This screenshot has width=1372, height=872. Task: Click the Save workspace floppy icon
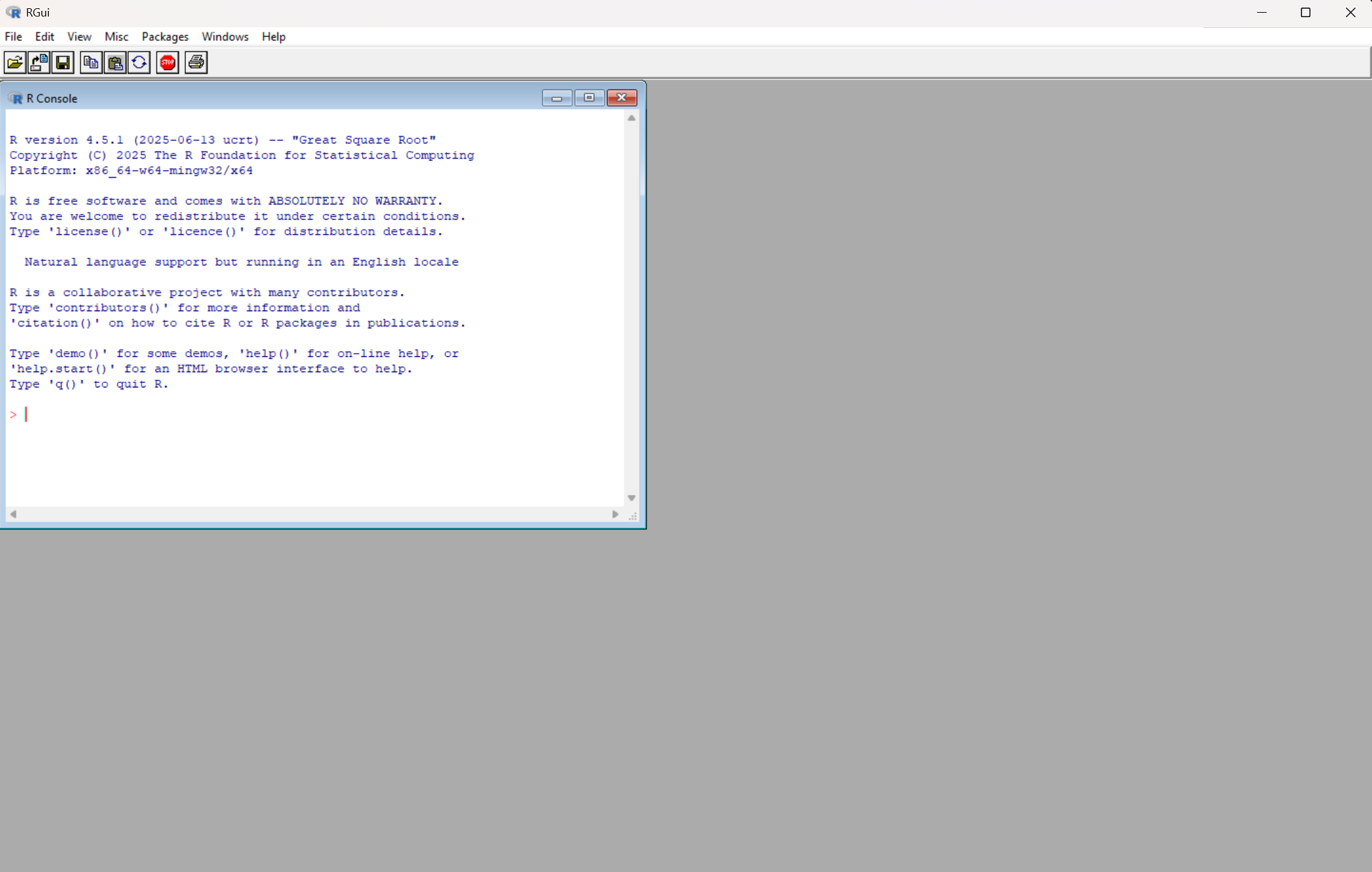(x=63, y=62)
